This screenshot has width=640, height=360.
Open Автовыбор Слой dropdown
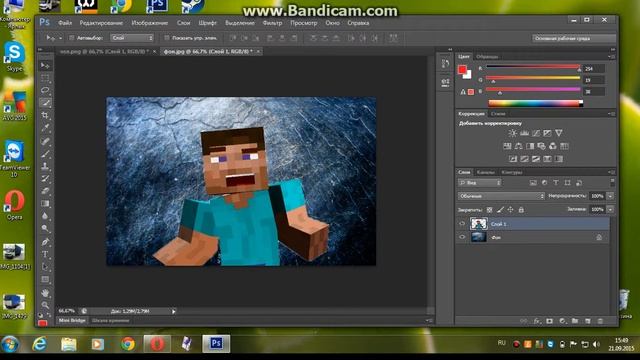[132, 38]
